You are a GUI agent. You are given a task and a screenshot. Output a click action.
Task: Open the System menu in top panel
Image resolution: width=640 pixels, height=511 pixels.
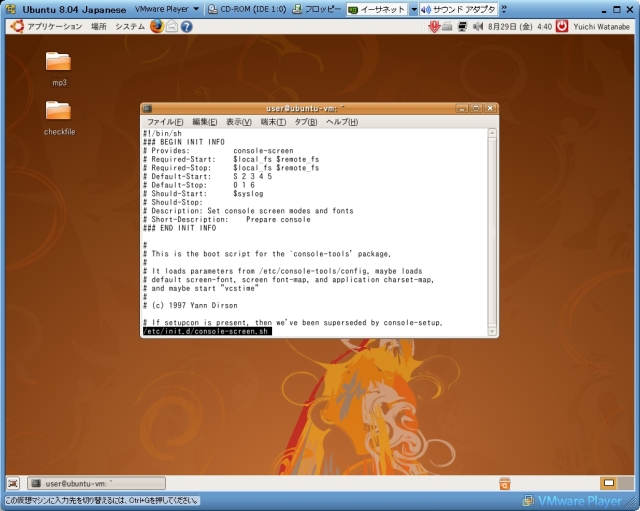(130, 27)
